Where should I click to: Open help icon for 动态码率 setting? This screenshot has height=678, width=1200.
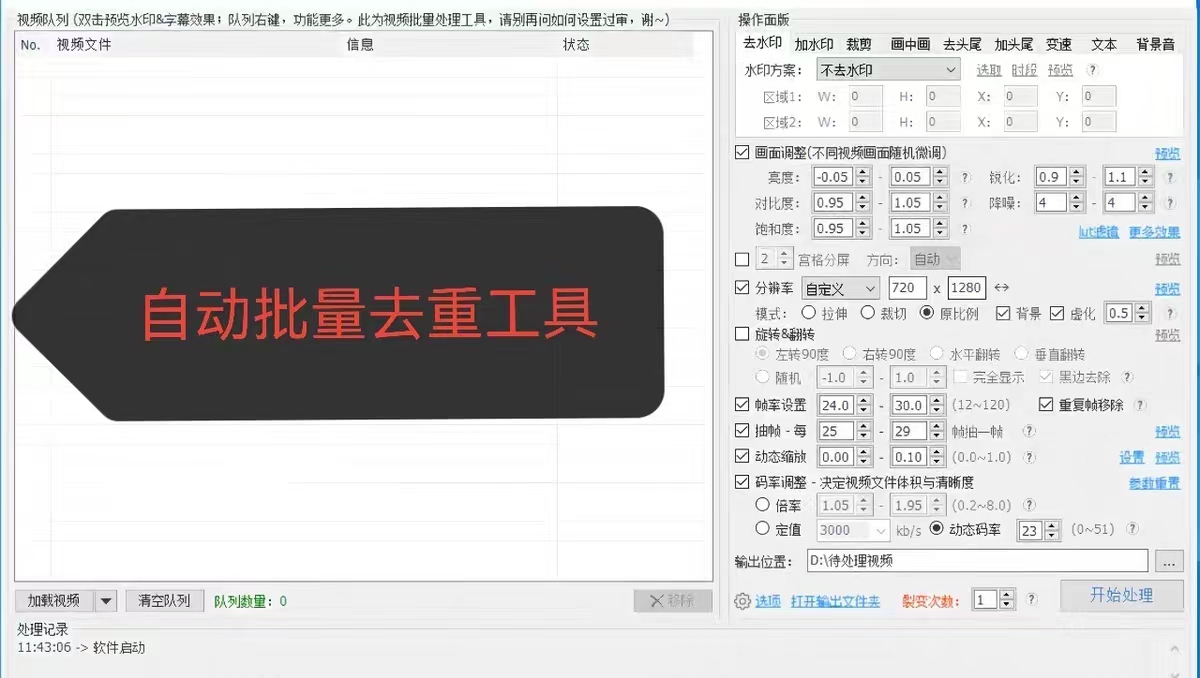pos(1132,530)
